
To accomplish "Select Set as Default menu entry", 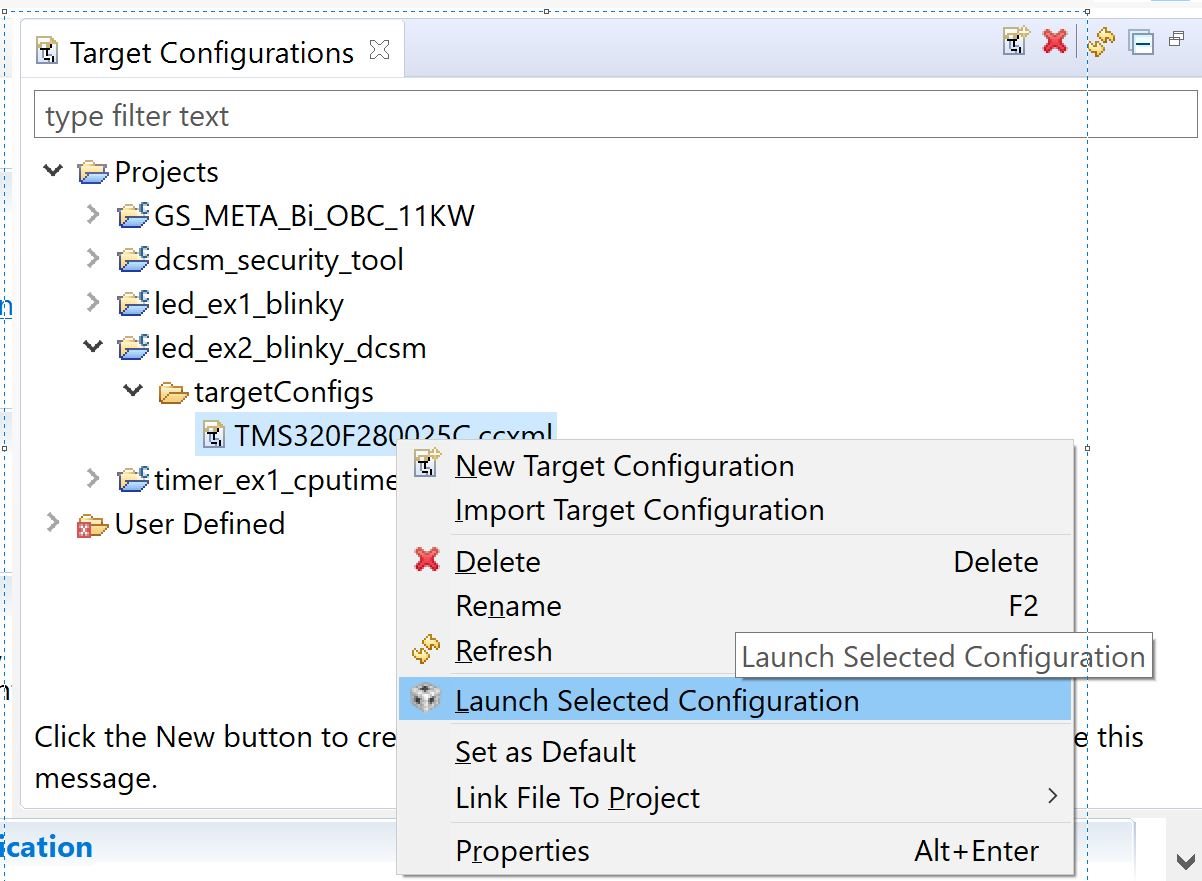I will (x=545, y=752).
